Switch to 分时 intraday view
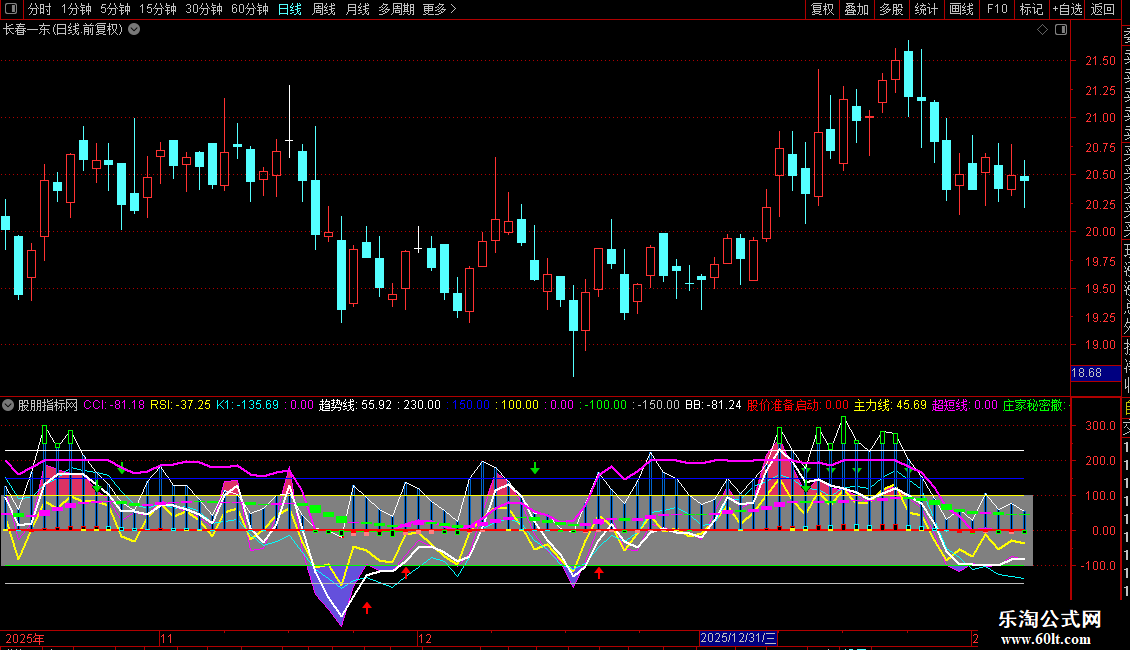Screen dimensions: 1130x650 click(40, 9)
